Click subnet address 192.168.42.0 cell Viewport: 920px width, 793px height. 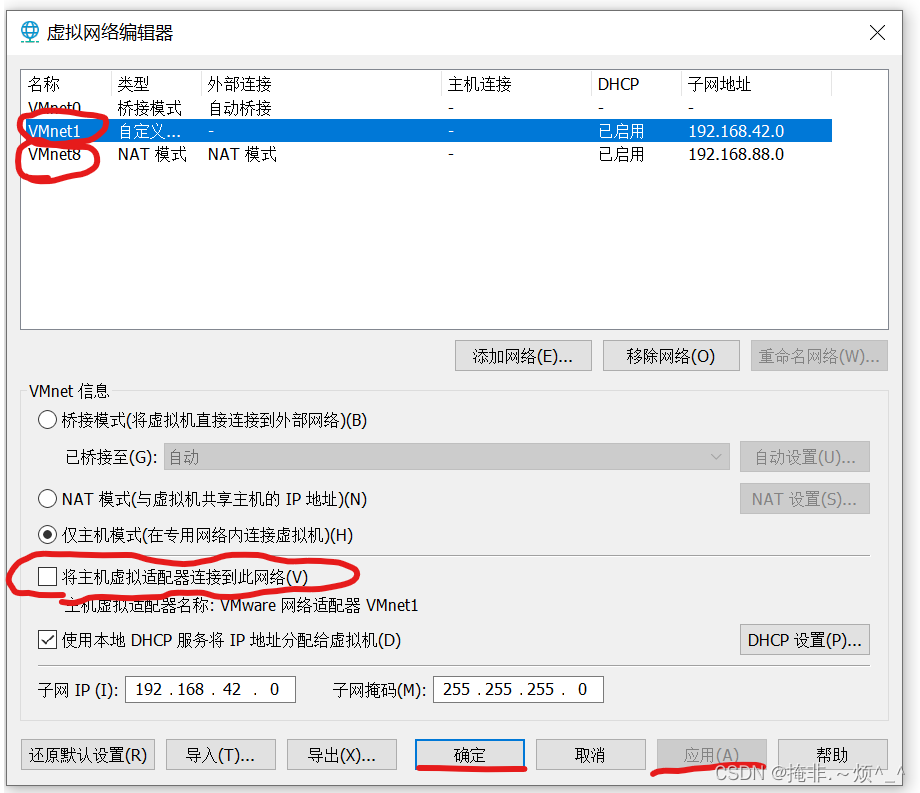point(736,131)
